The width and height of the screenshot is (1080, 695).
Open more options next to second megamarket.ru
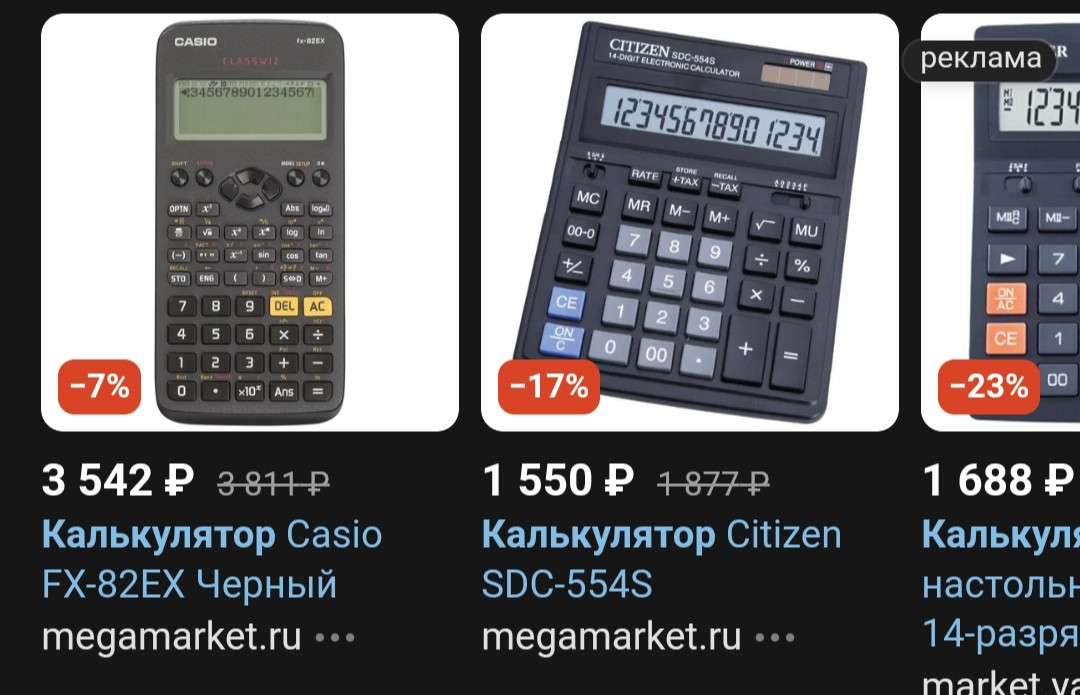click(775, 638)
